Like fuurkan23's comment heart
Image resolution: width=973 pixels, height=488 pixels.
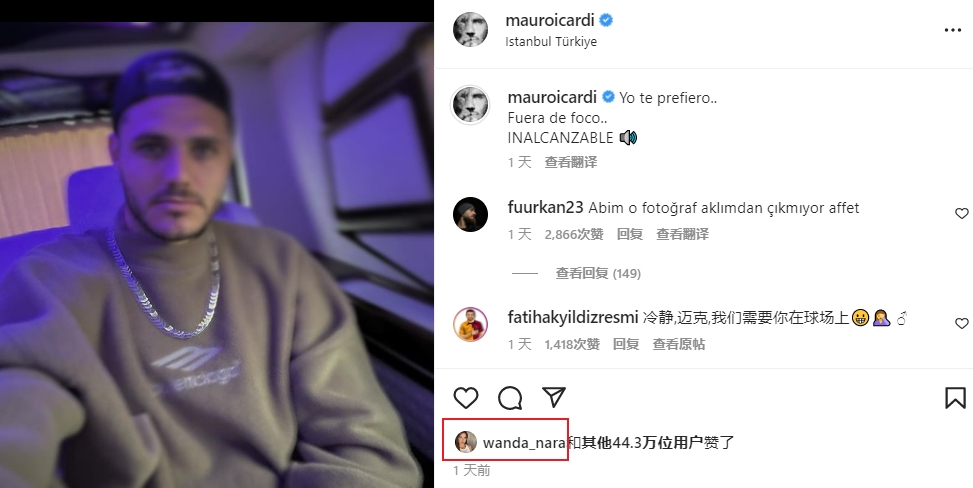pos(961,214)
